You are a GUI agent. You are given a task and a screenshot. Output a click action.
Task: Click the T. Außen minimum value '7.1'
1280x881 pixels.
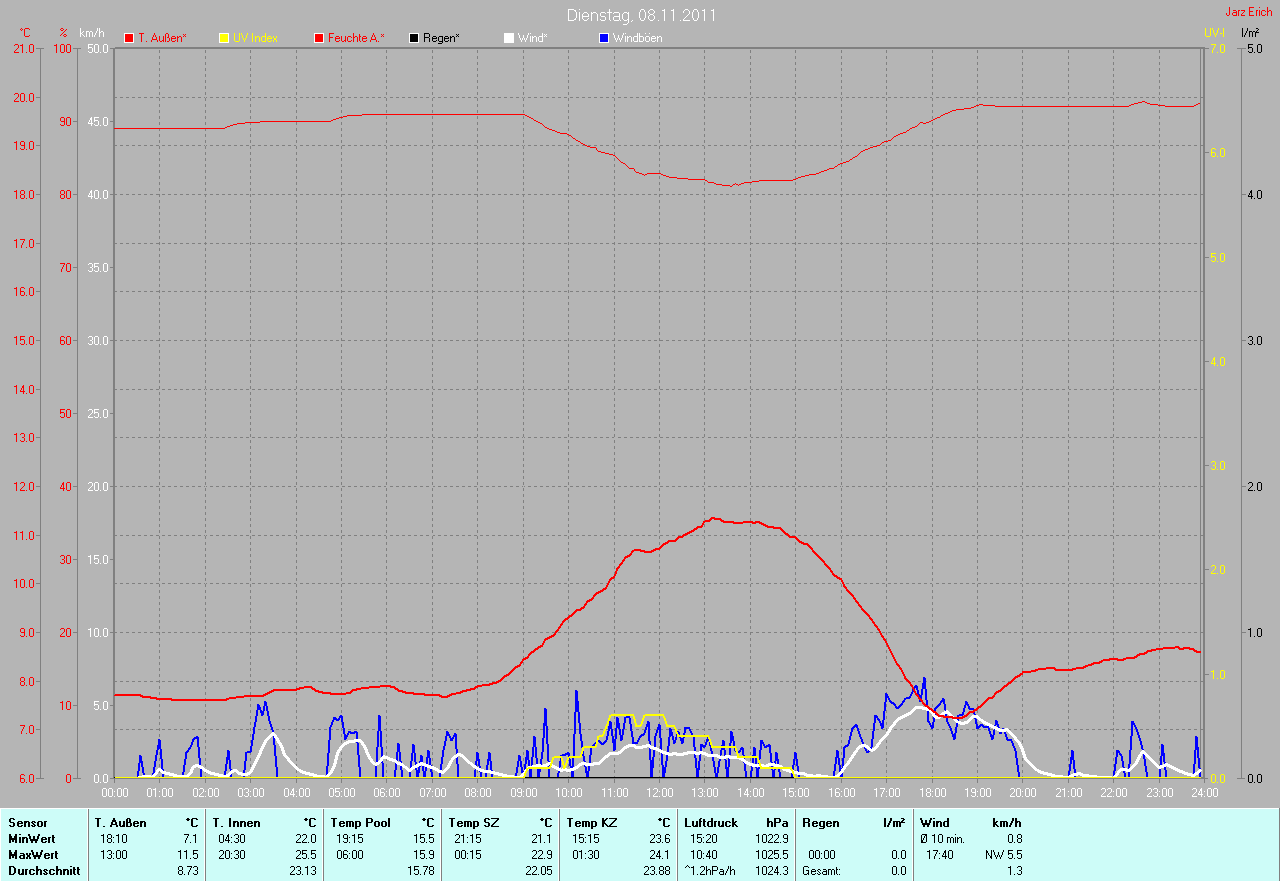point(190,838)
